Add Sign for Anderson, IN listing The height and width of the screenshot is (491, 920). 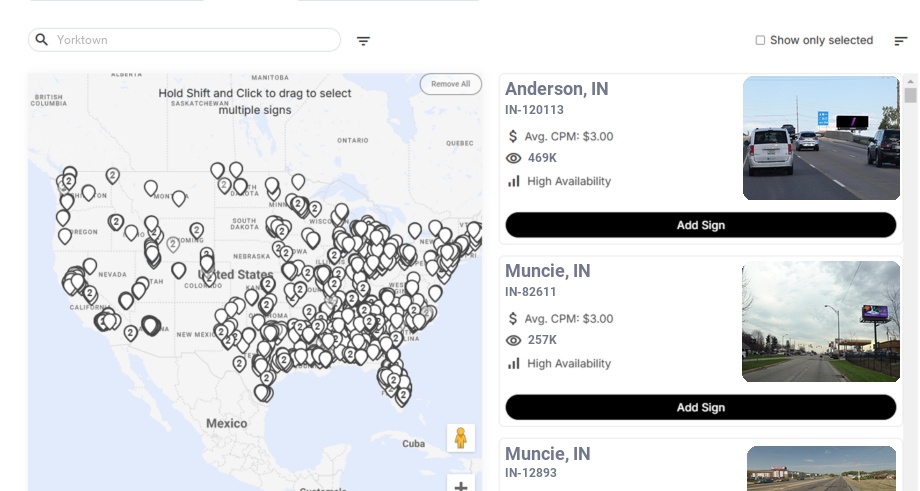[x=700, y=225]
